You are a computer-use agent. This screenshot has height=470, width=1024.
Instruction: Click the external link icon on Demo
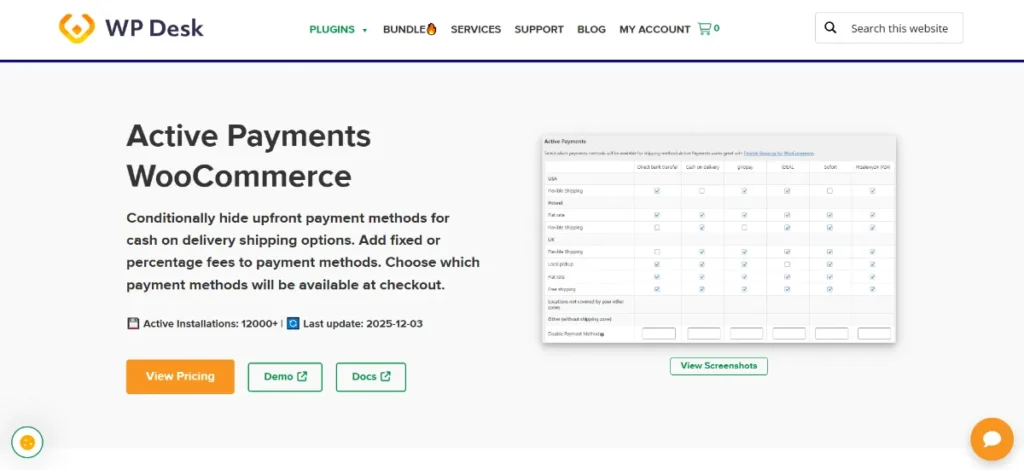tap(302, 377)
